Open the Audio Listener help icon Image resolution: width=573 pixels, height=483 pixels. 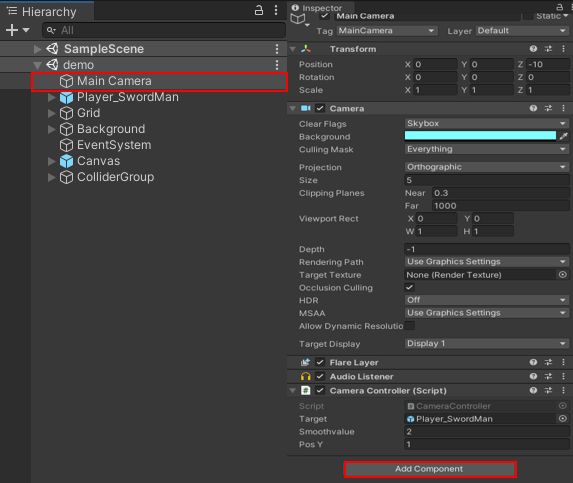[533, 376]
